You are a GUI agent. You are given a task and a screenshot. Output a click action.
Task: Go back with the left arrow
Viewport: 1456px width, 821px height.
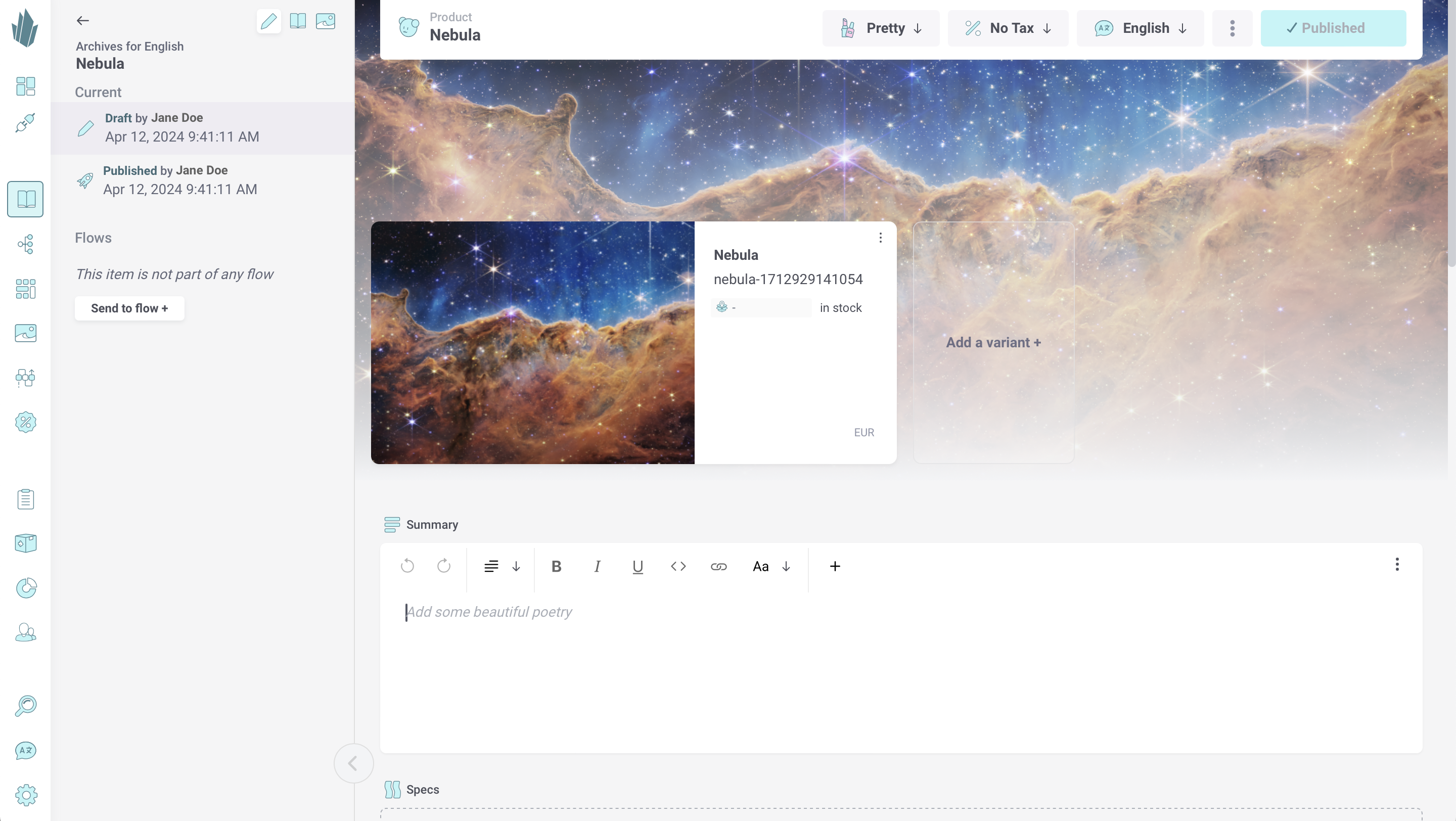[x=82, y=21]
